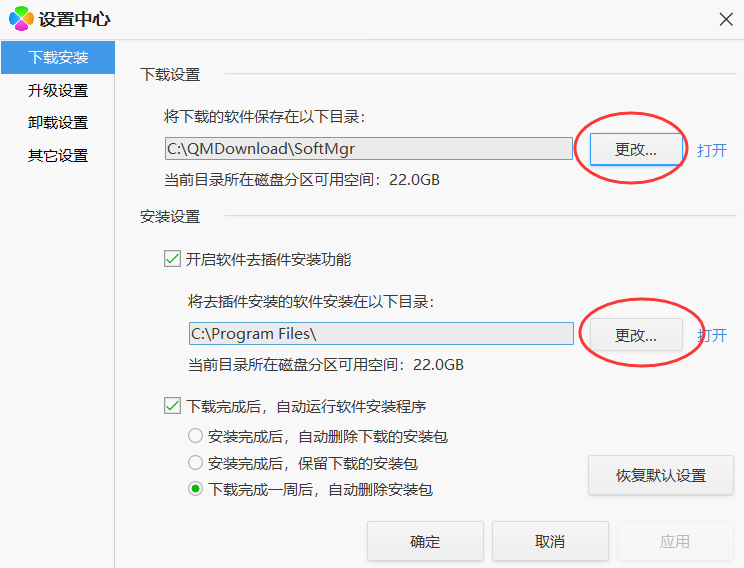Select 下载完成一周后，自动删除安装包 option
The image size is (744, 568).
[x=196, y=490]
